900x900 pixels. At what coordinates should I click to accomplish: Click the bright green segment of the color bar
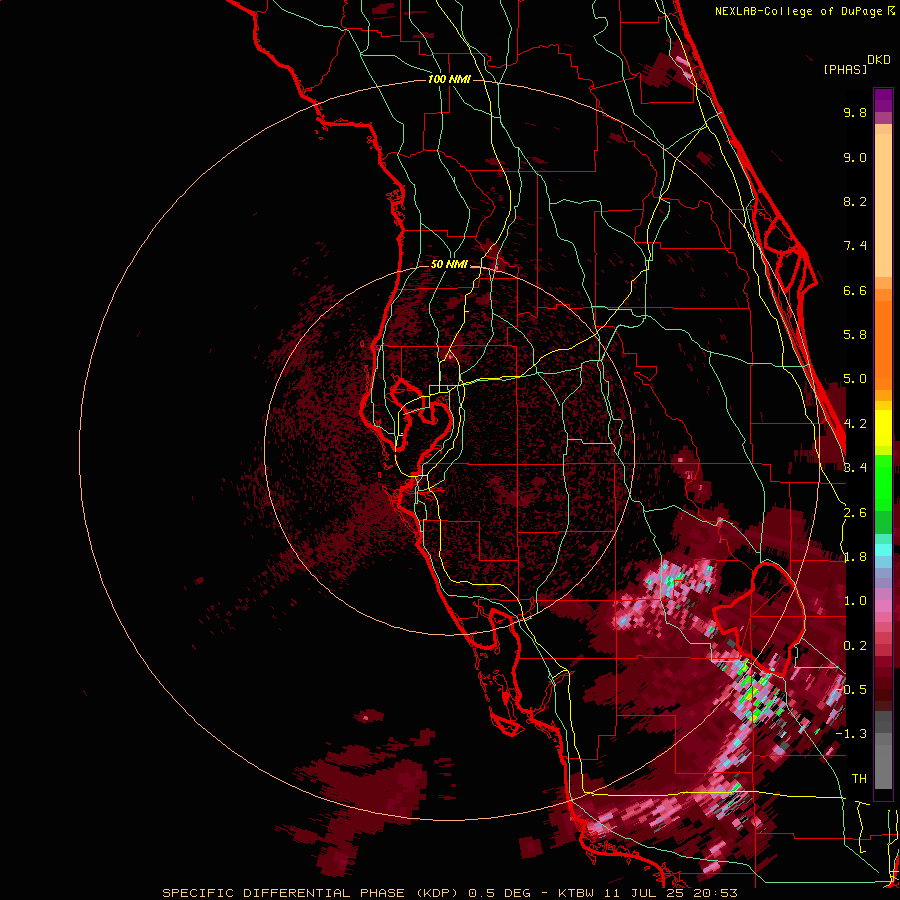point(883,481)
